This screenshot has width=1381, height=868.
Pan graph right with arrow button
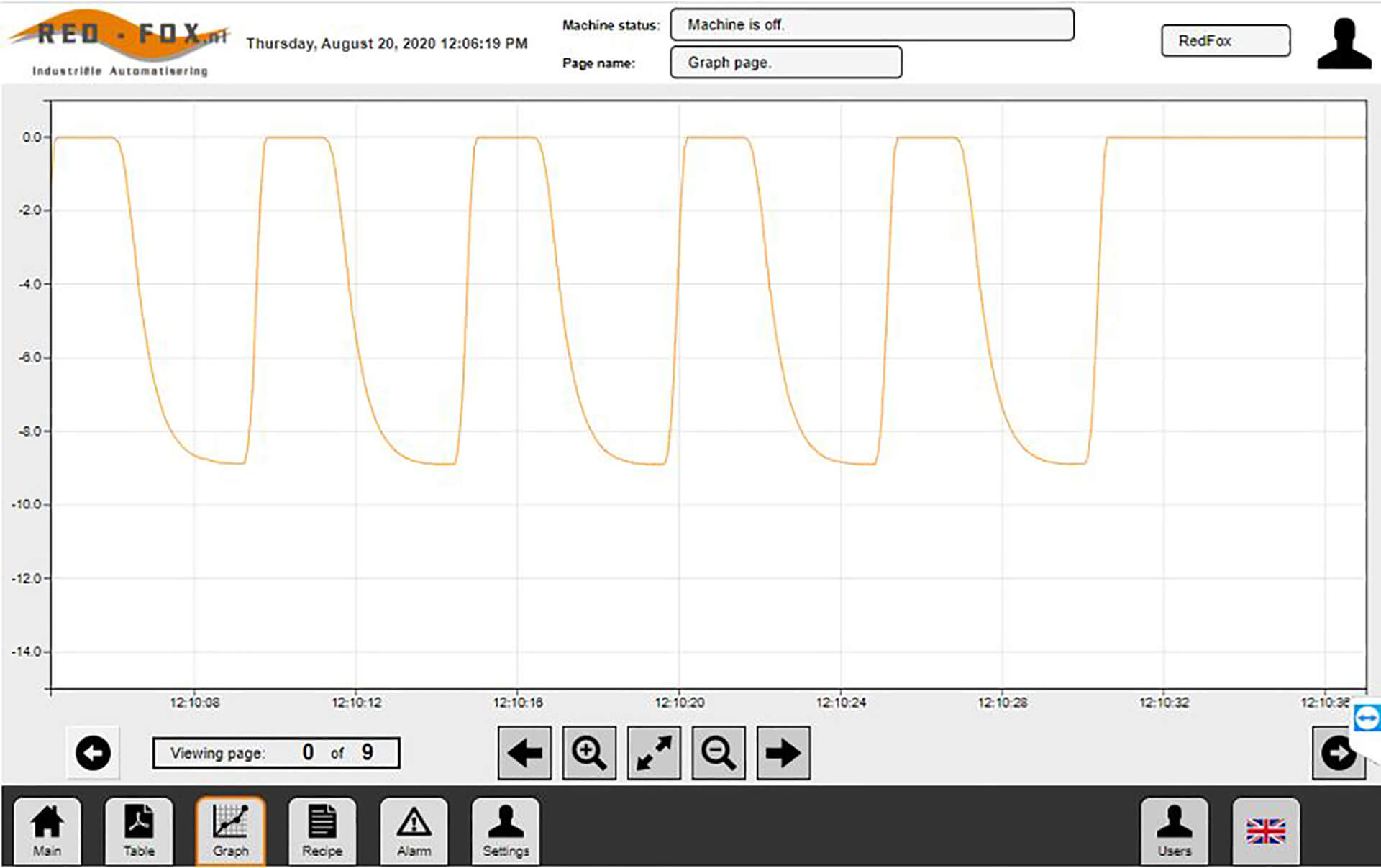(783, 753)
